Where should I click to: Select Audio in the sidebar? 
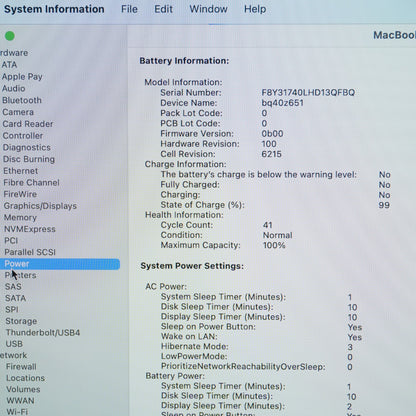click(x=14, y=88)
